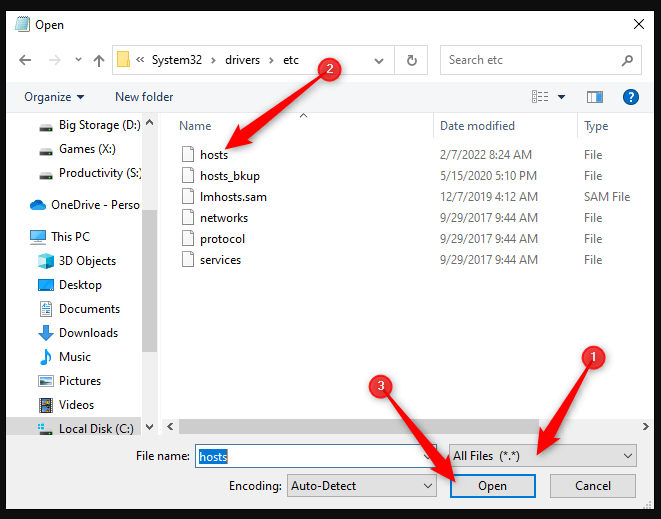Viewport: 661px width, 519px height.
Task: Click the File name text box
Action: pyautogui.click(x=316, y=456)
